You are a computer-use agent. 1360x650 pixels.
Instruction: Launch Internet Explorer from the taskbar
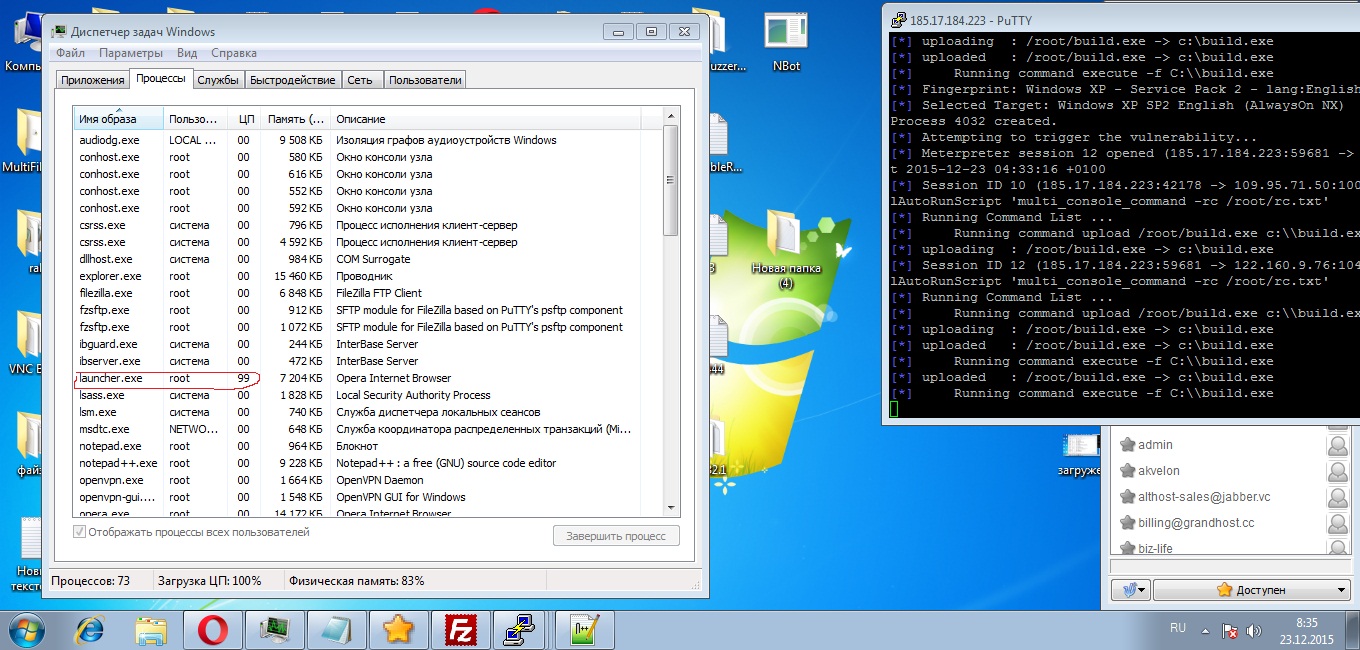point(90,630)
